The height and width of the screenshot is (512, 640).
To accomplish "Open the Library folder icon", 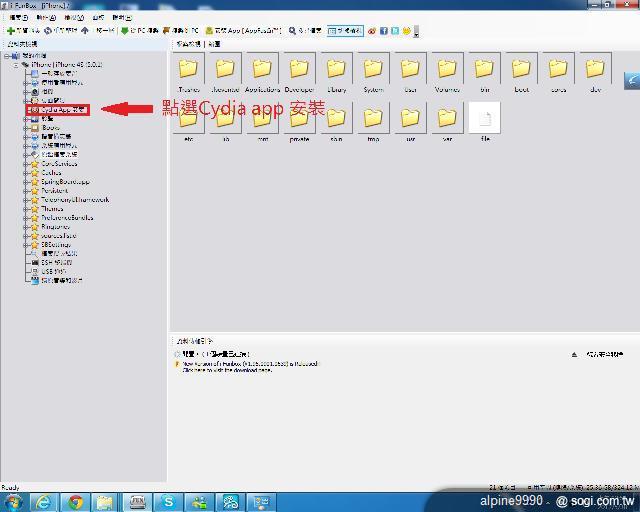I will click(x=336, y=68).
